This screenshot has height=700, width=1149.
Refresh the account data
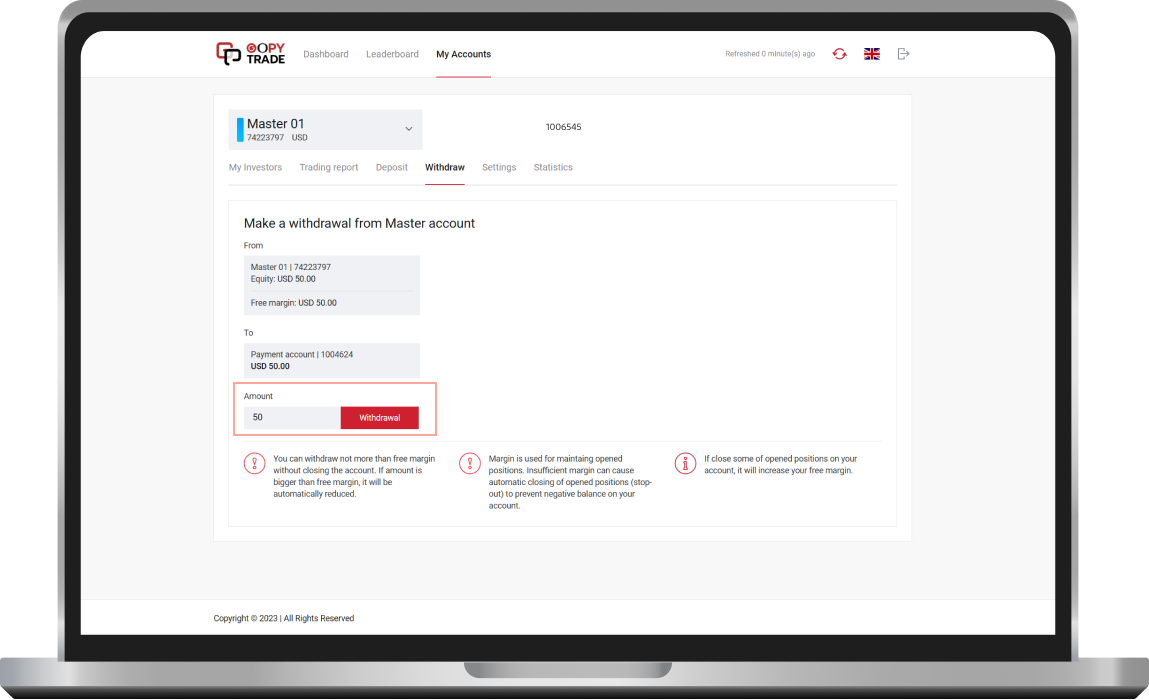pos(839,53)
